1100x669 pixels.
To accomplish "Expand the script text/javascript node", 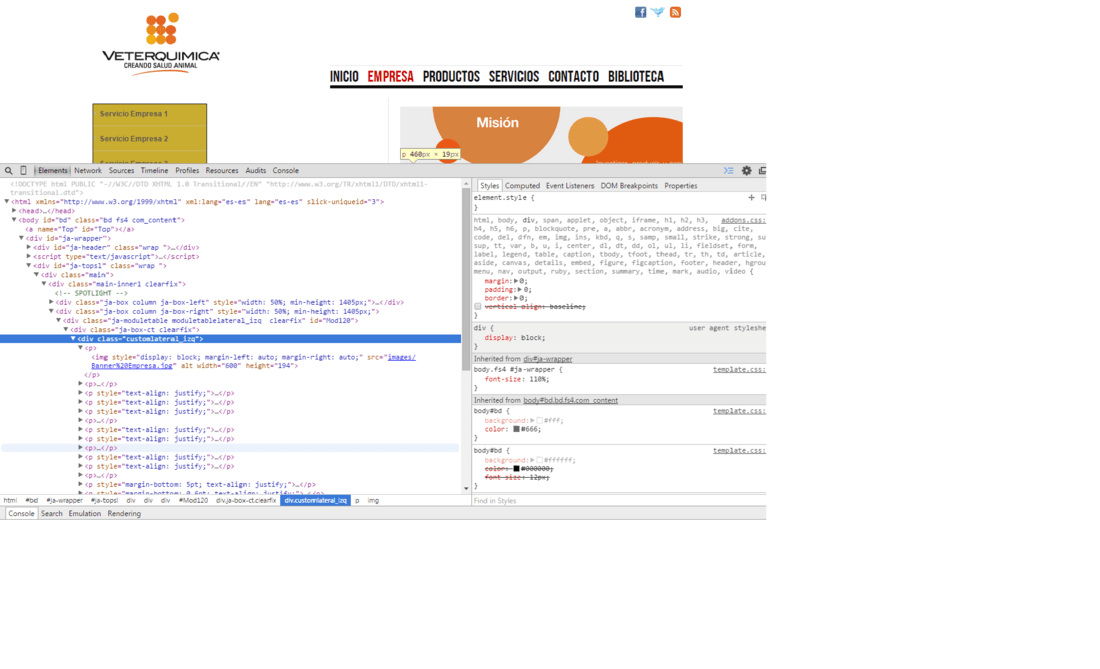I will pos(29,256).
